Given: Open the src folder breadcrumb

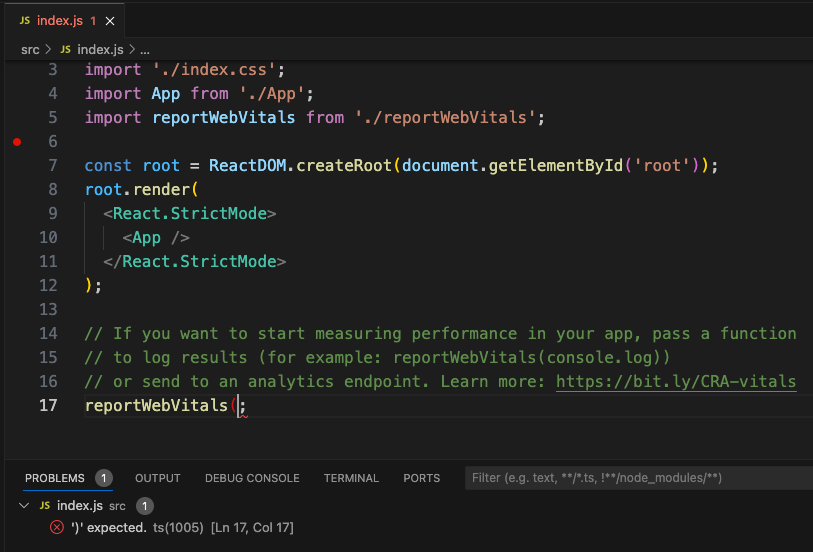Looking at the screenshot, I should (30, 49).
